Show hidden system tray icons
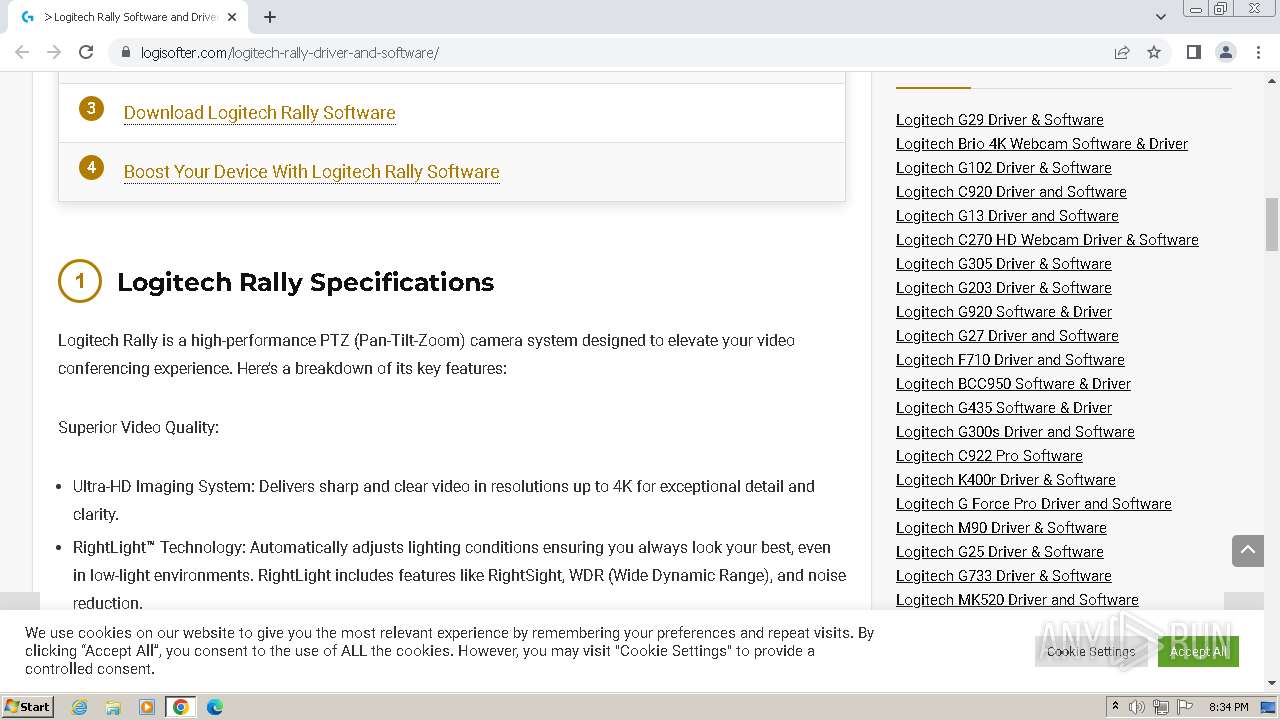This screenshot has height=720, width=1280. (x=1115, y=707)
